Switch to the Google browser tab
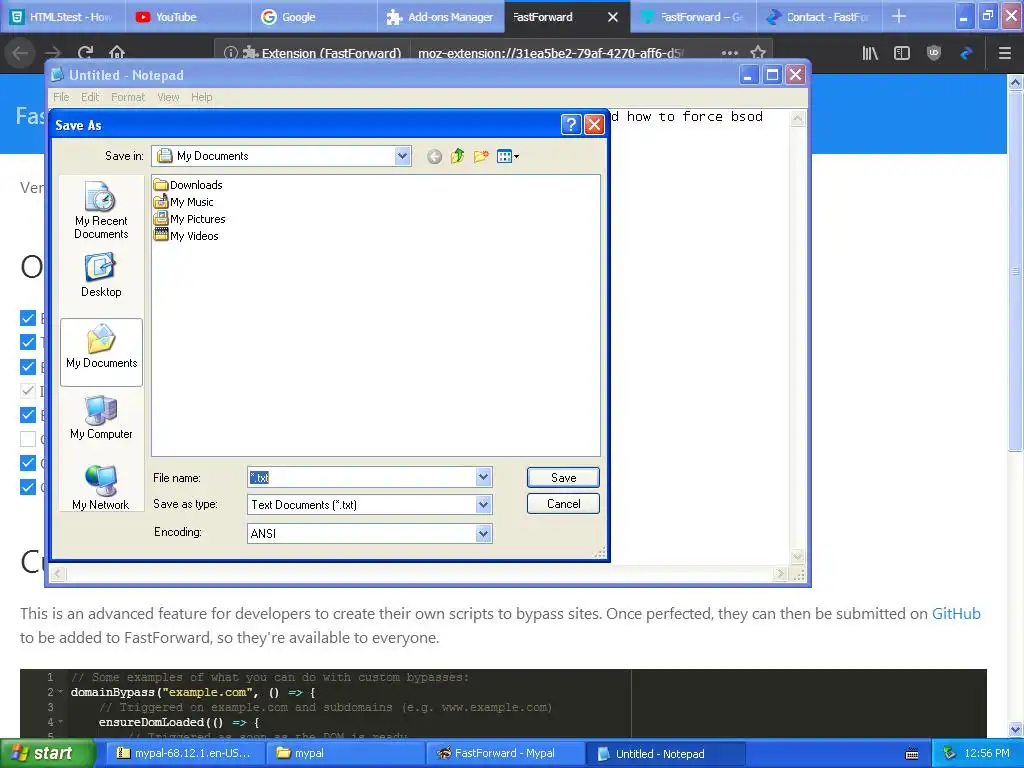The height and width of the screenshot is (768, 1024). (314, 17)
